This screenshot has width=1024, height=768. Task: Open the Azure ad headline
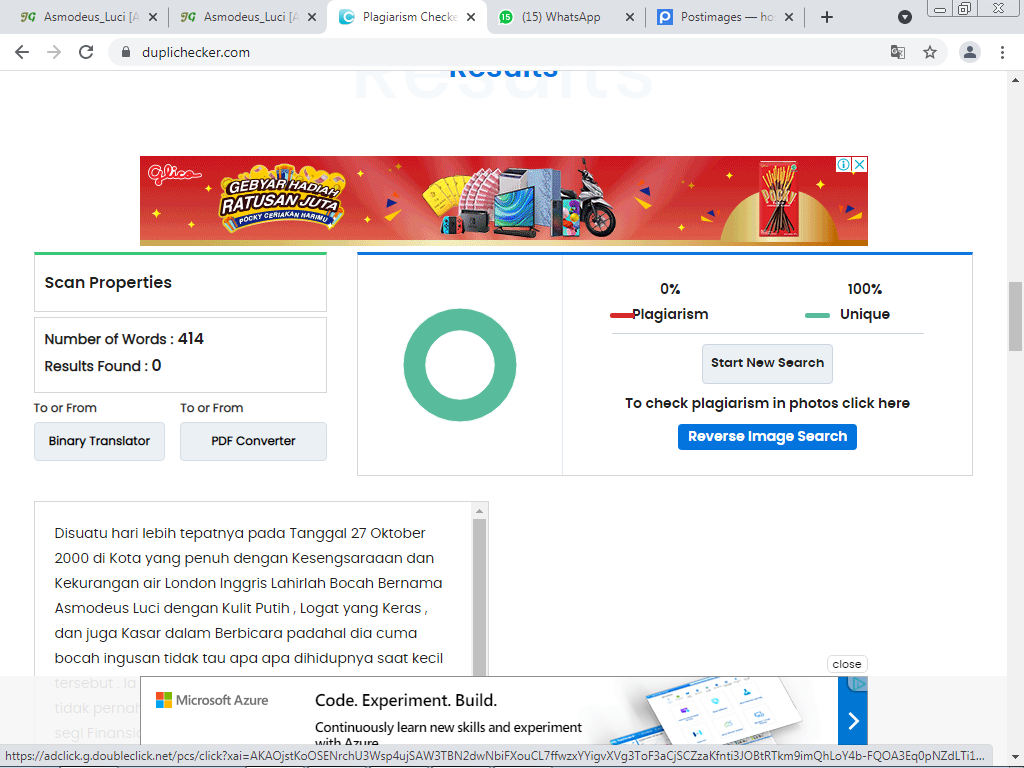pyautogui.click(x=406, y=700)
